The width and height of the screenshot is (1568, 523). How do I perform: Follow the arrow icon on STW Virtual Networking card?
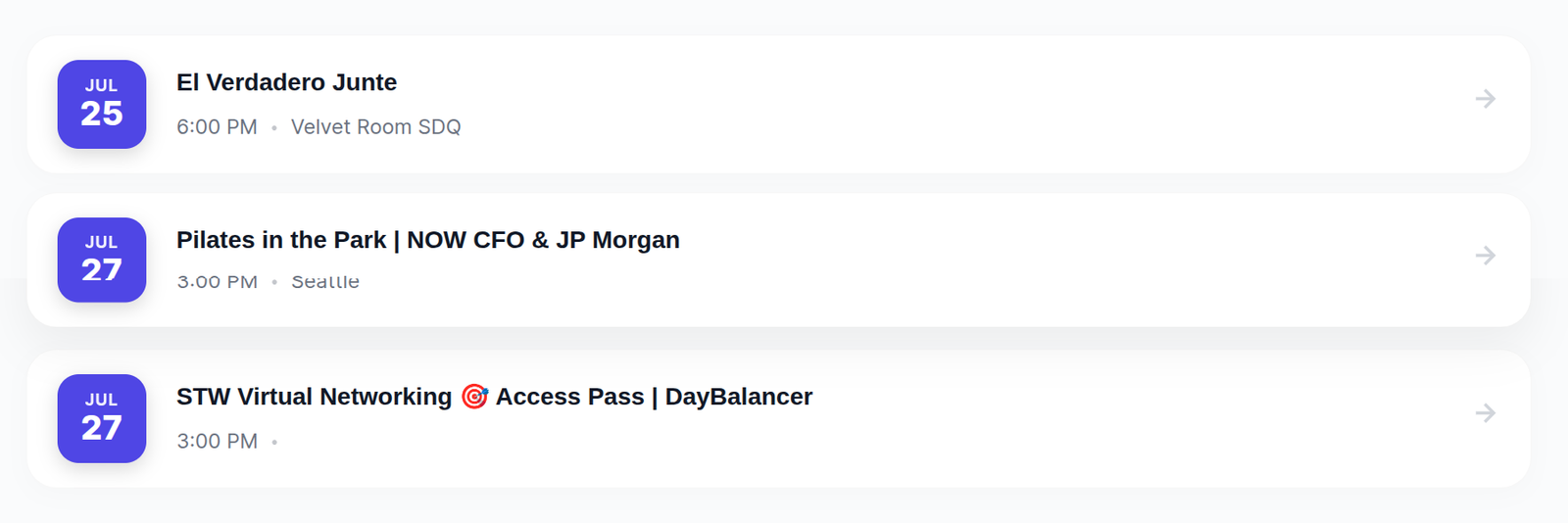(x=1486, y=413)
